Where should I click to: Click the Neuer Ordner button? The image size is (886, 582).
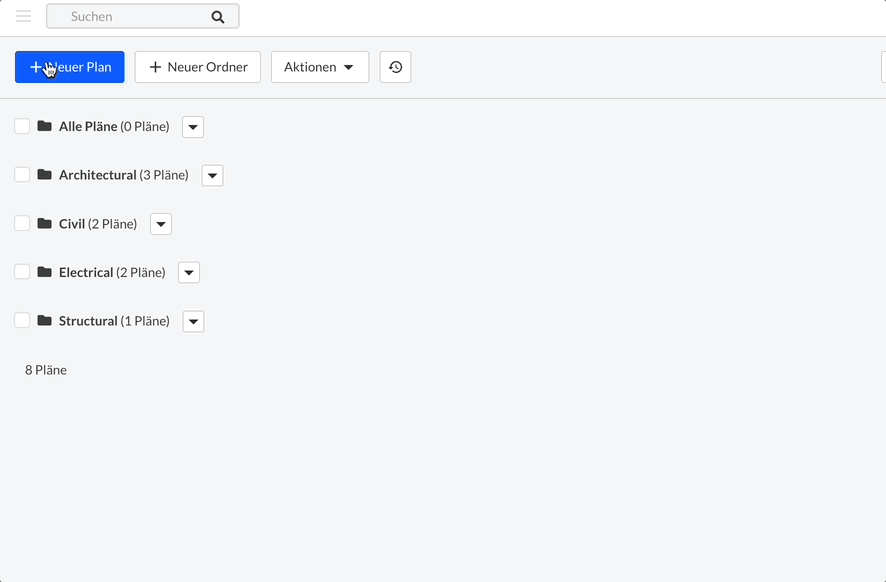(x=197, y=67)
